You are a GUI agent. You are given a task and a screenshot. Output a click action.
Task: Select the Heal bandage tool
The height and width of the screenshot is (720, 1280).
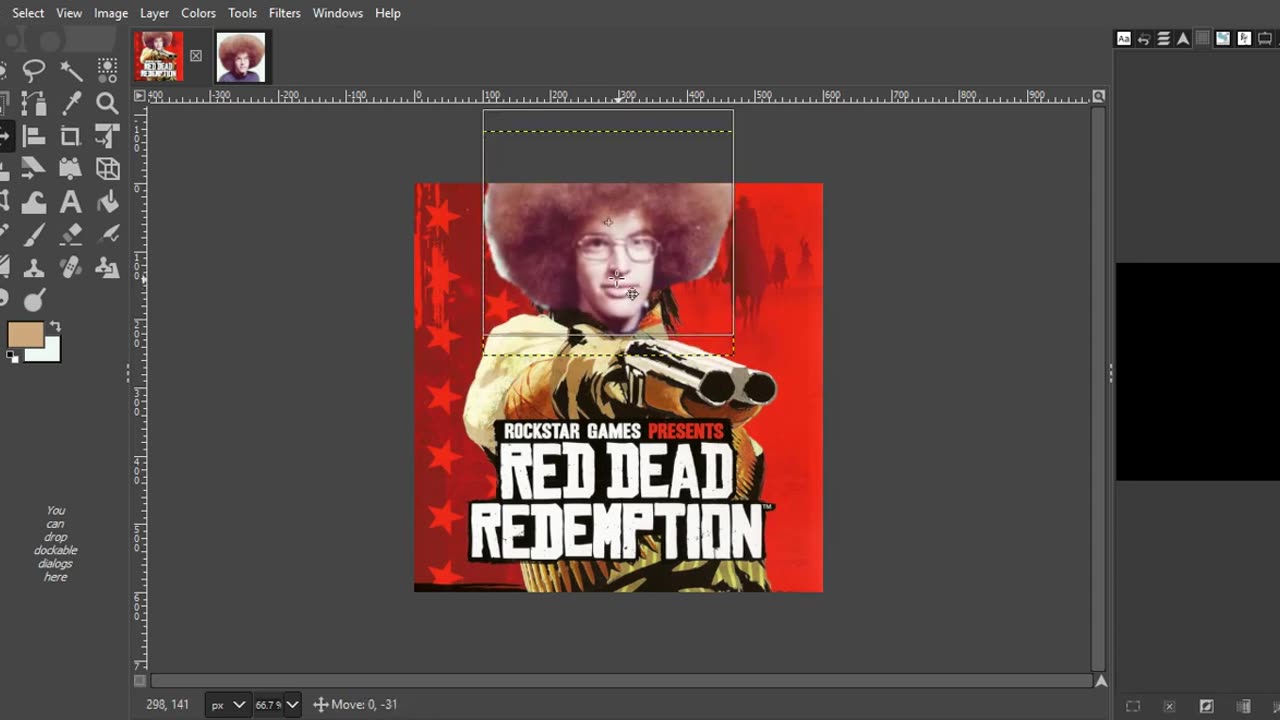[71, 268]
